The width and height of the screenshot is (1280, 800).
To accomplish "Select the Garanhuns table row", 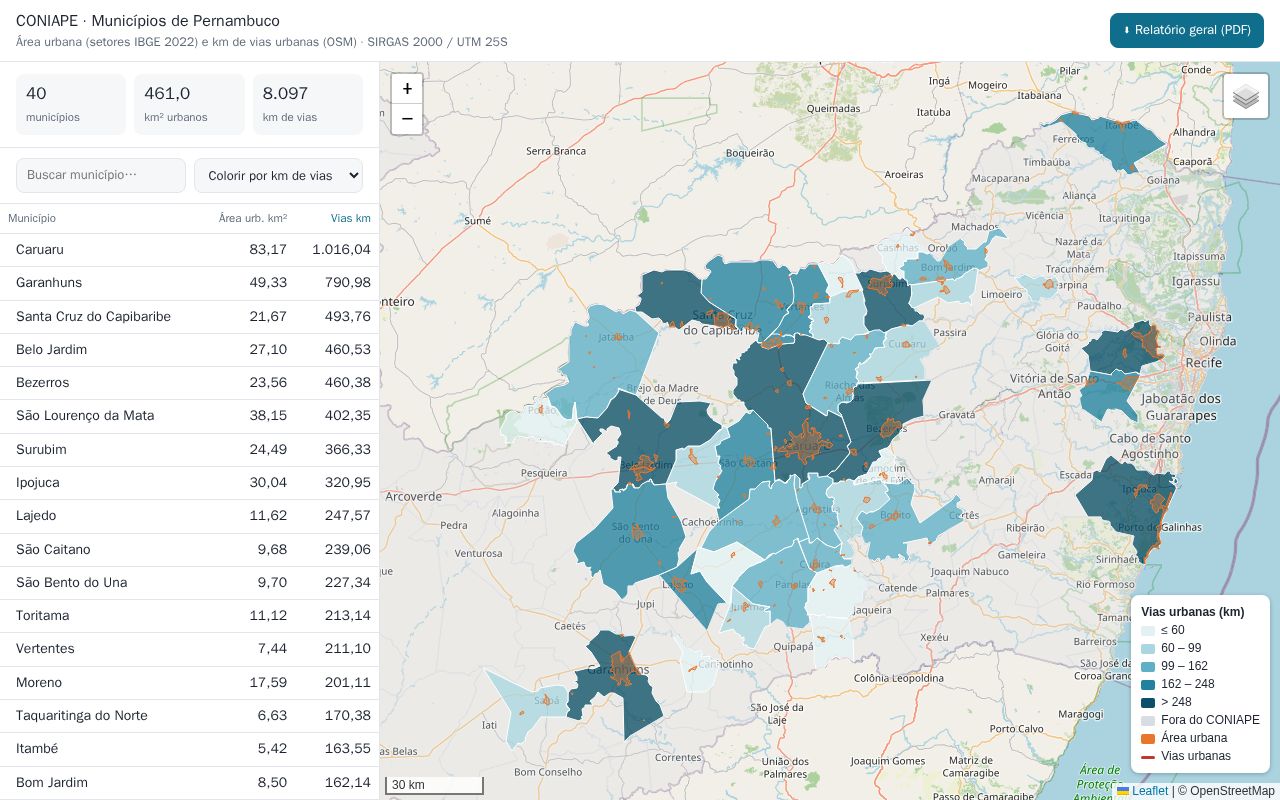I will tap(190, 283).
